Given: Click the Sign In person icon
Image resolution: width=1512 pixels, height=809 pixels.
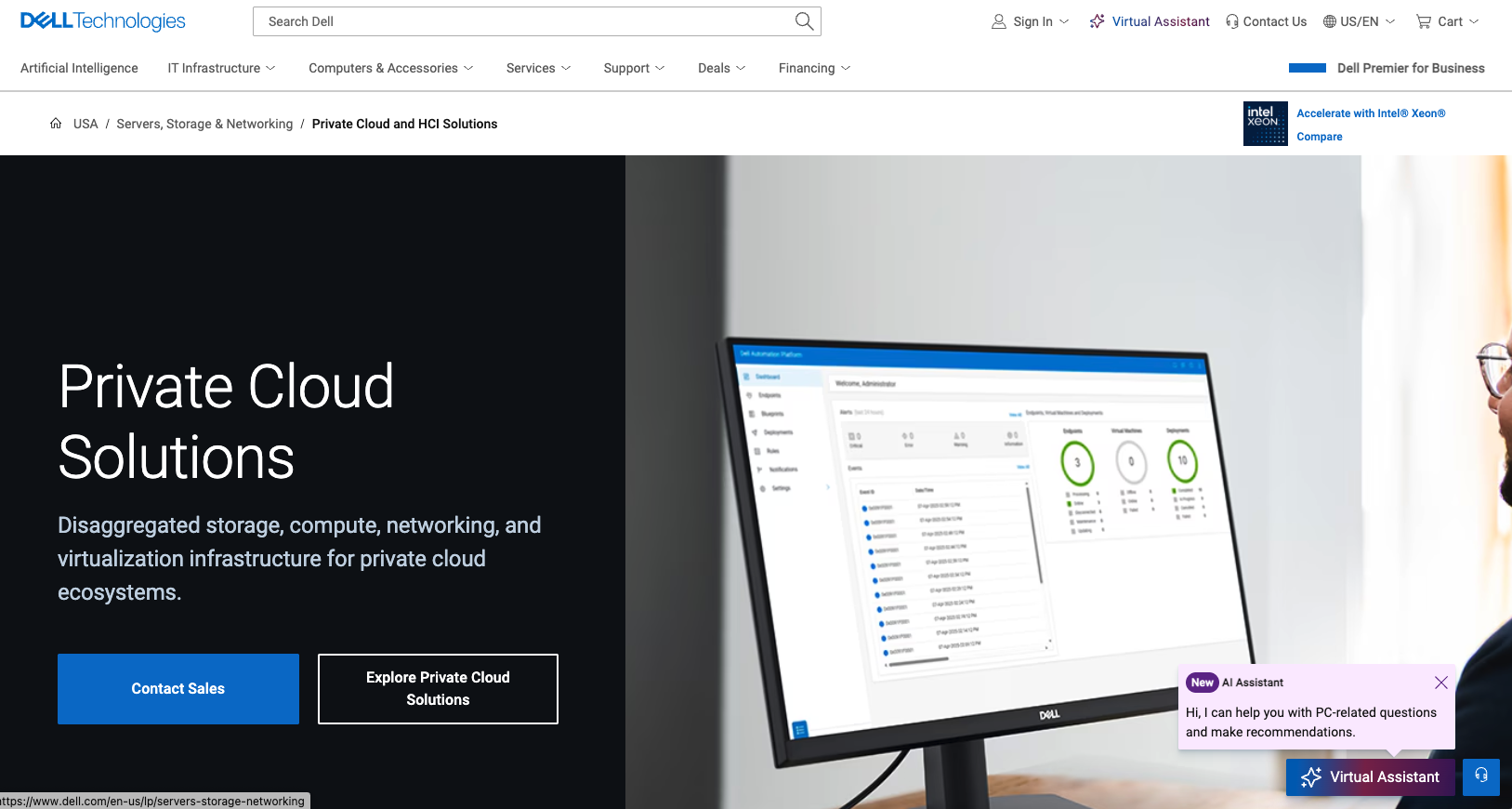Looking at the screenshot, I should [x=999, y=21].
